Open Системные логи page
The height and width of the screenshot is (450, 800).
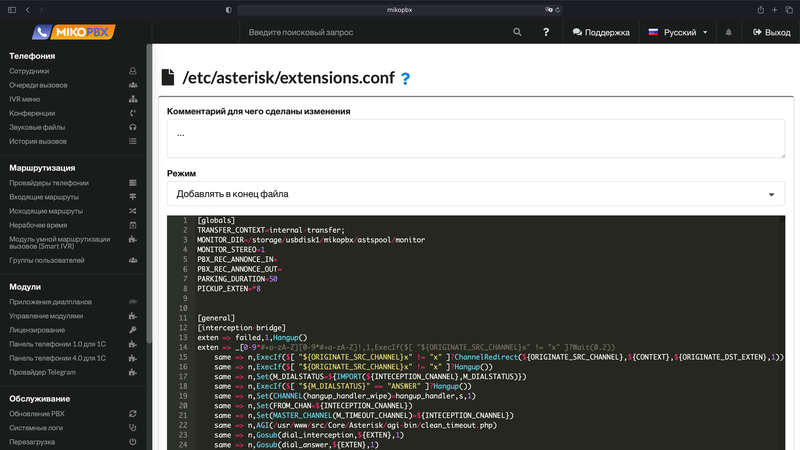(36, 428)
